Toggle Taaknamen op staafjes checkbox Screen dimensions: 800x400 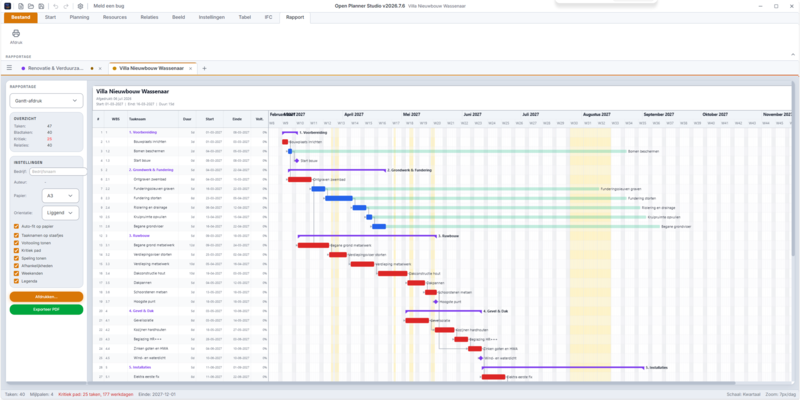pyautogui.click(x=17, y=236)
